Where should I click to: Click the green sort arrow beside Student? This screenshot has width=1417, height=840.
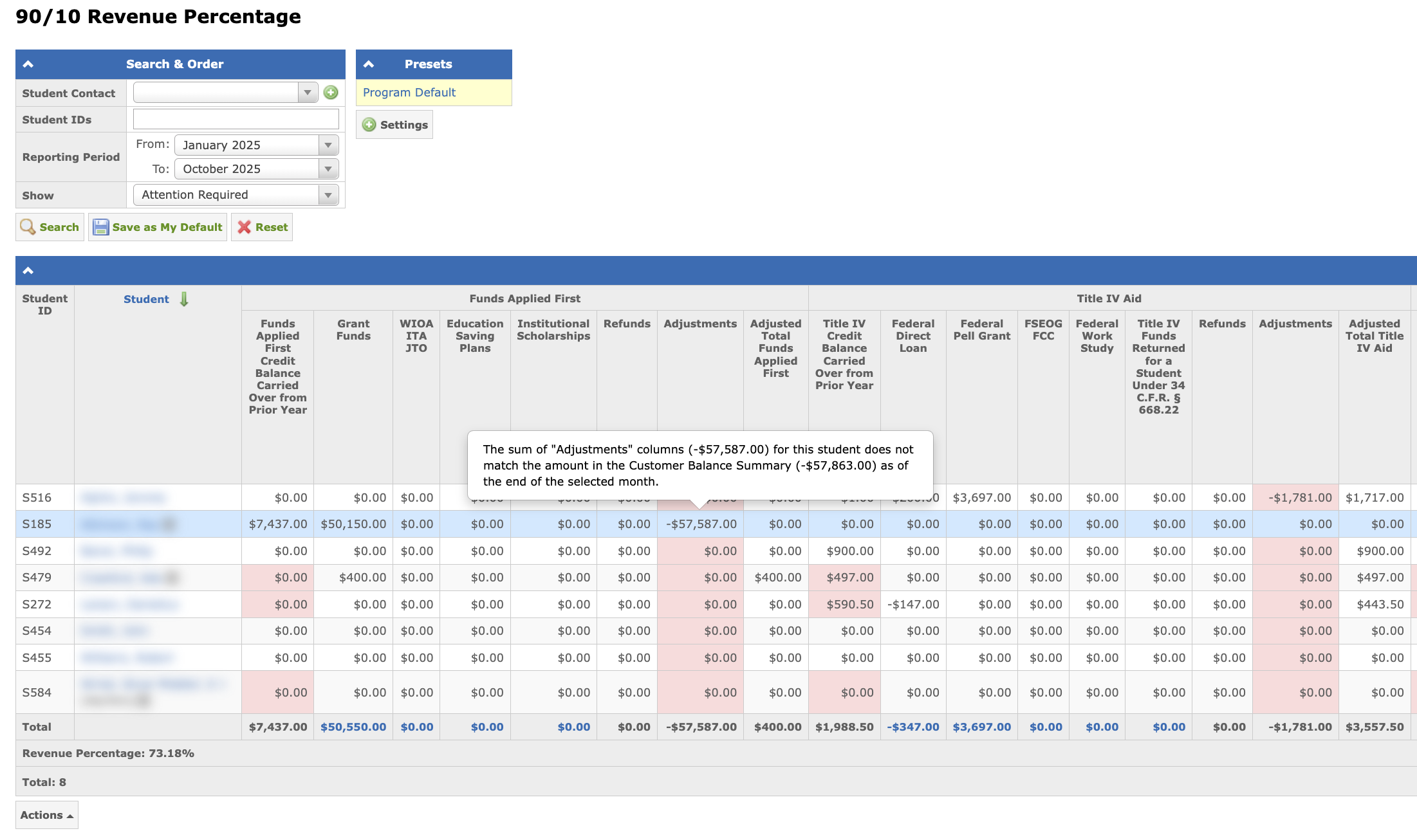(184, 299)
